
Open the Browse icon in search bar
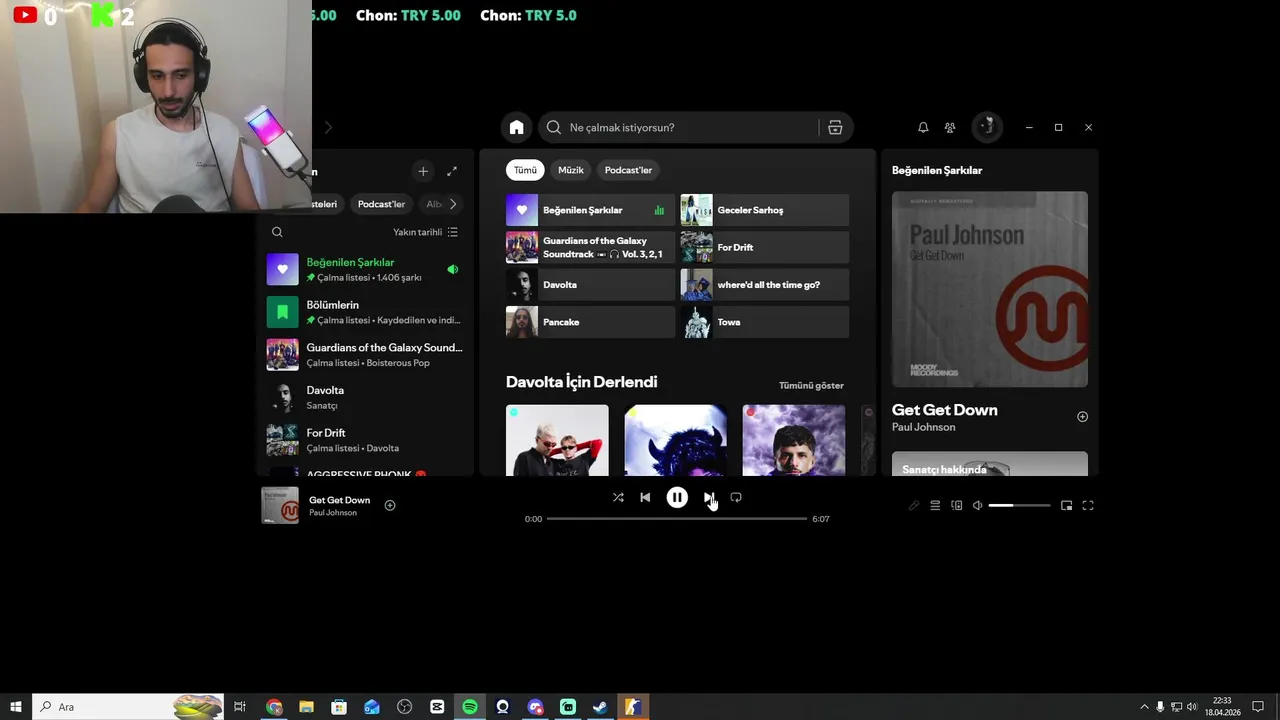tap(835, 127)
